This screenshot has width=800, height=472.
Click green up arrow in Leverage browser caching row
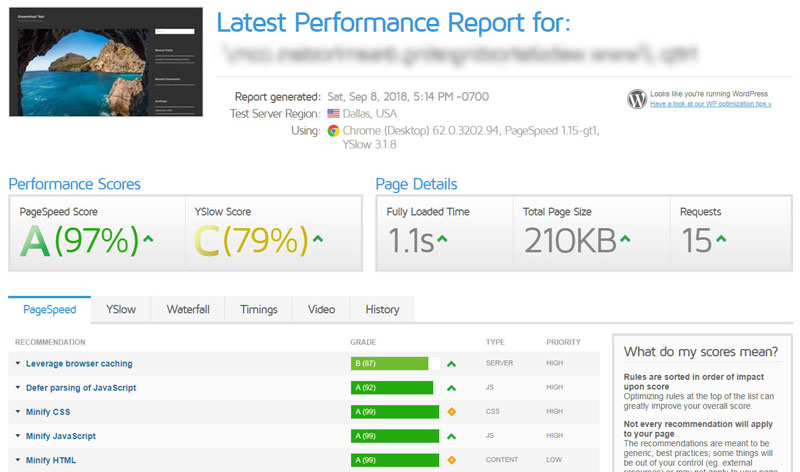pos(451,364)
